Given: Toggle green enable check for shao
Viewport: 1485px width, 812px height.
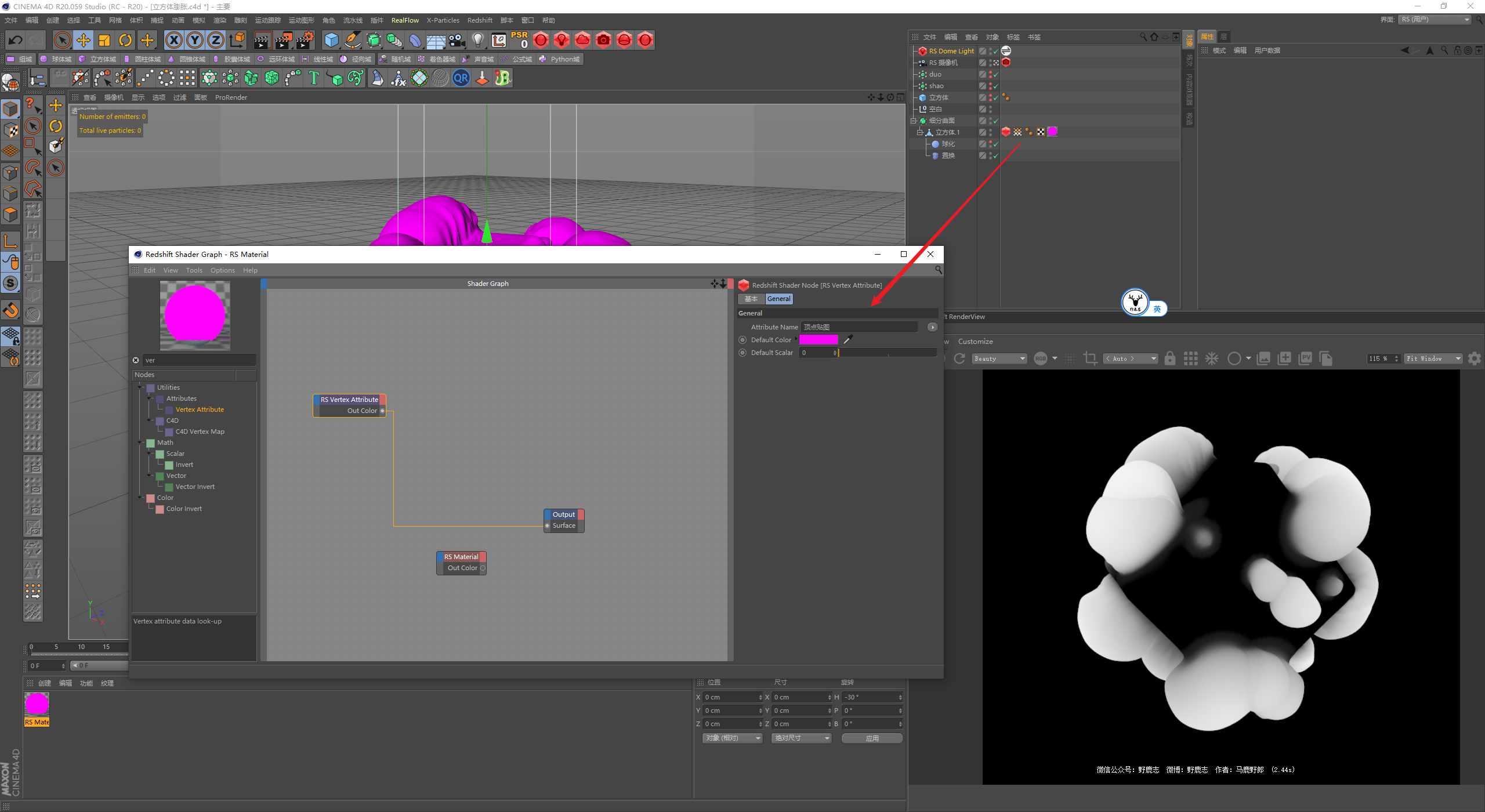Looking at the screenshot, I should (x=996, y=86).
